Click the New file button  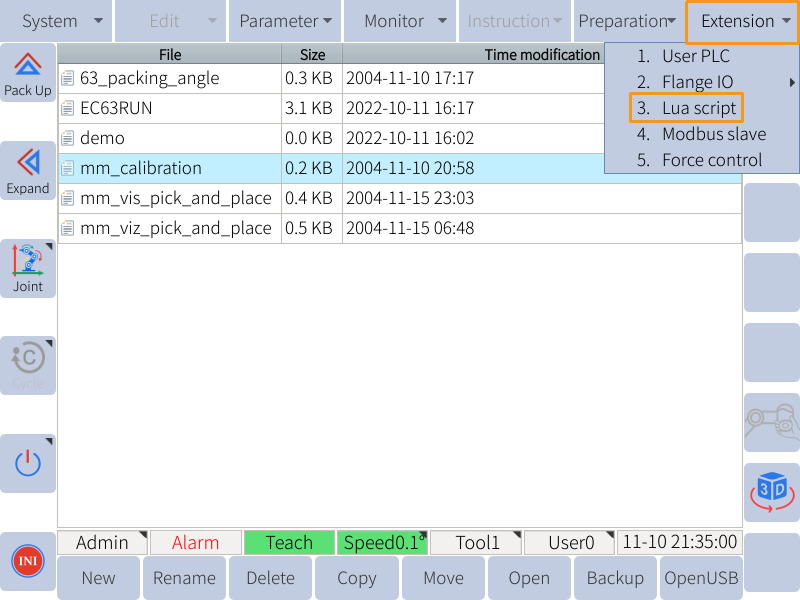[98, 578]
